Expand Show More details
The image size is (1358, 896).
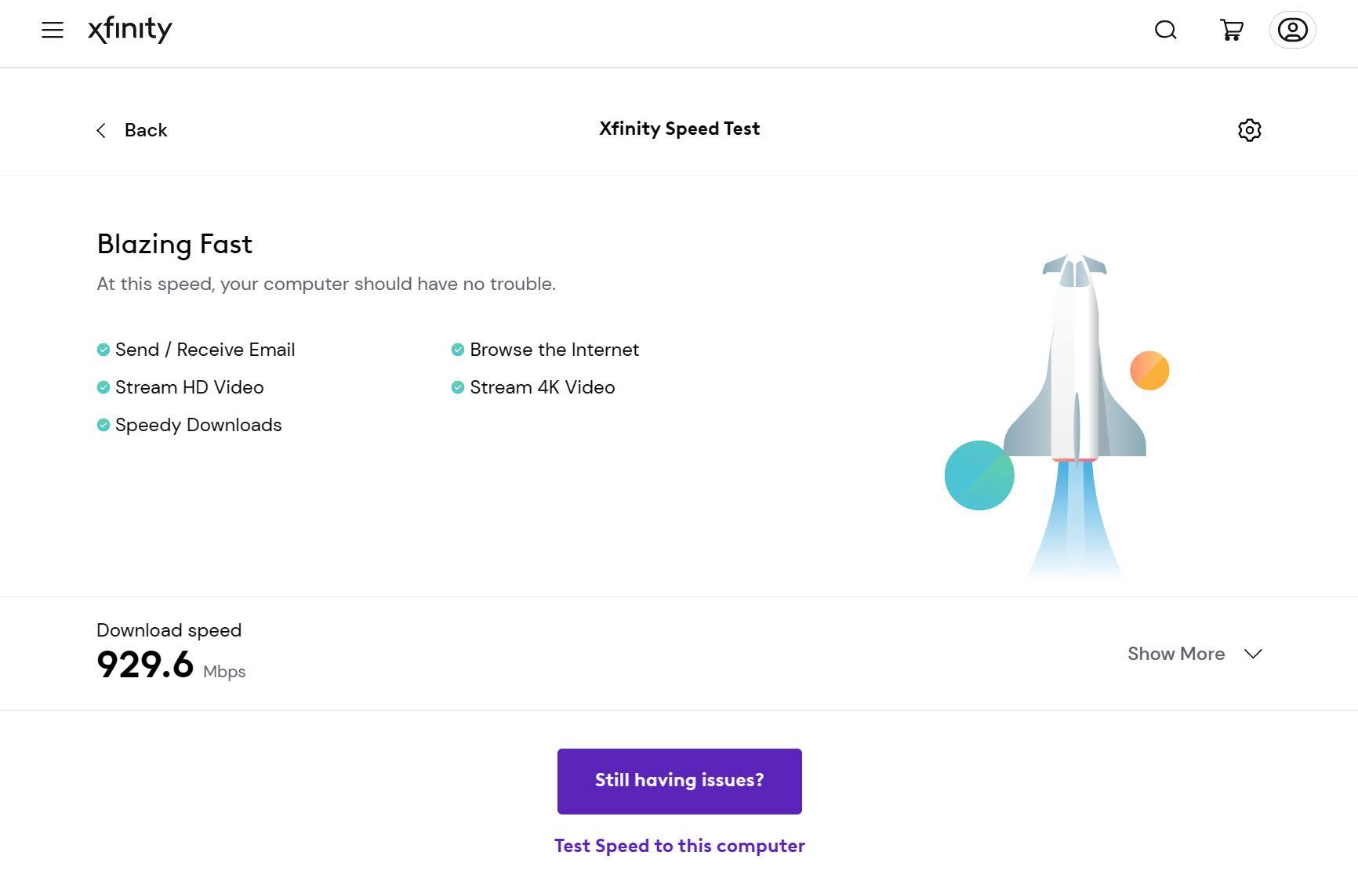(x=1175, y=654)
